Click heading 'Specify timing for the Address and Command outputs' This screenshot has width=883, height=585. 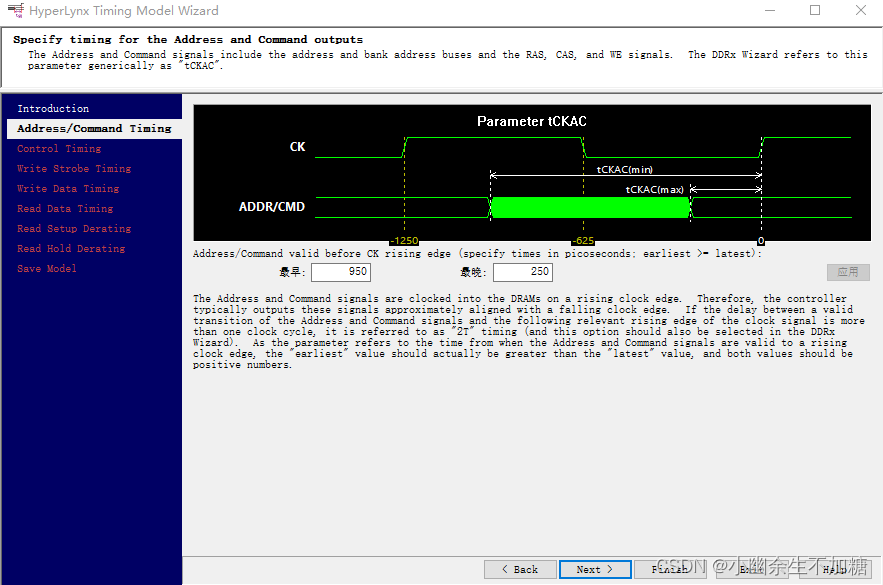click(188, 39)
